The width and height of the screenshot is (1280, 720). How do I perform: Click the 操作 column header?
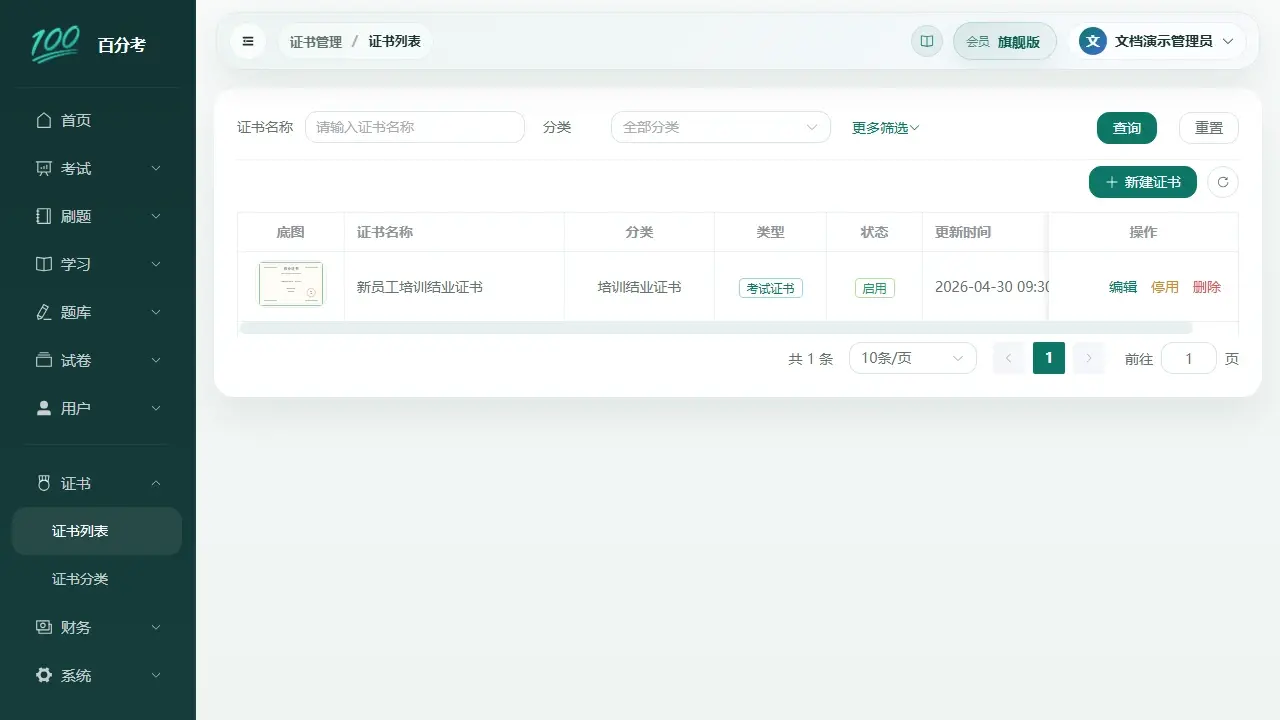tap(1143, 232)
